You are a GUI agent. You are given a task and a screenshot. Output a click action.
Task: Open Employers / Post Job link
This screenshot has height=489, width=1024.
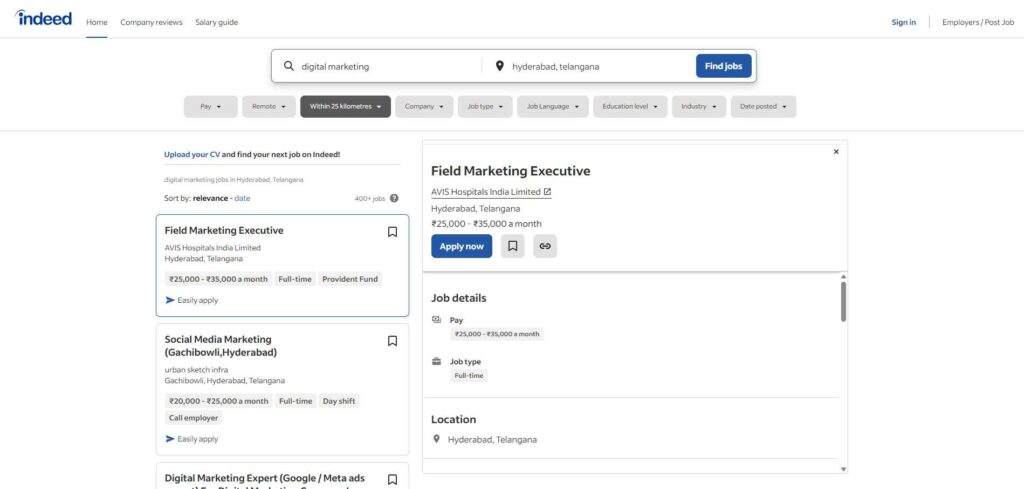point(978,22)
